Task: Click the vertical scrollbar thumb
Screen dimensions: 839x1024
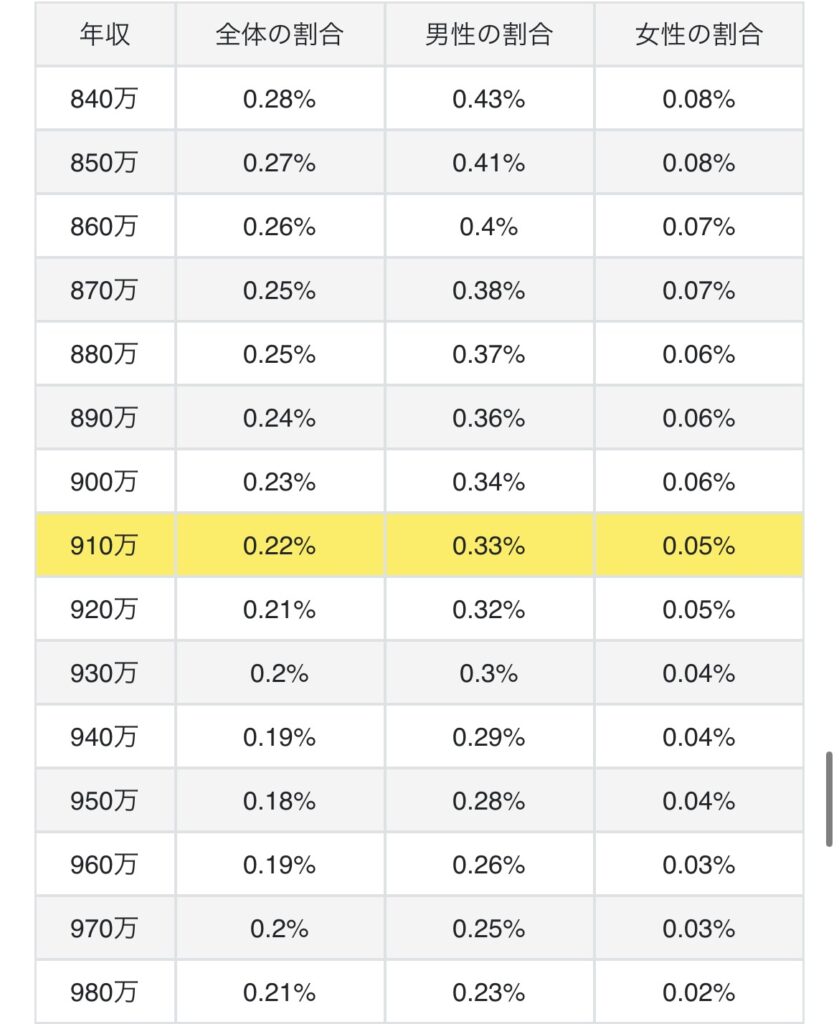Action: 829,799
